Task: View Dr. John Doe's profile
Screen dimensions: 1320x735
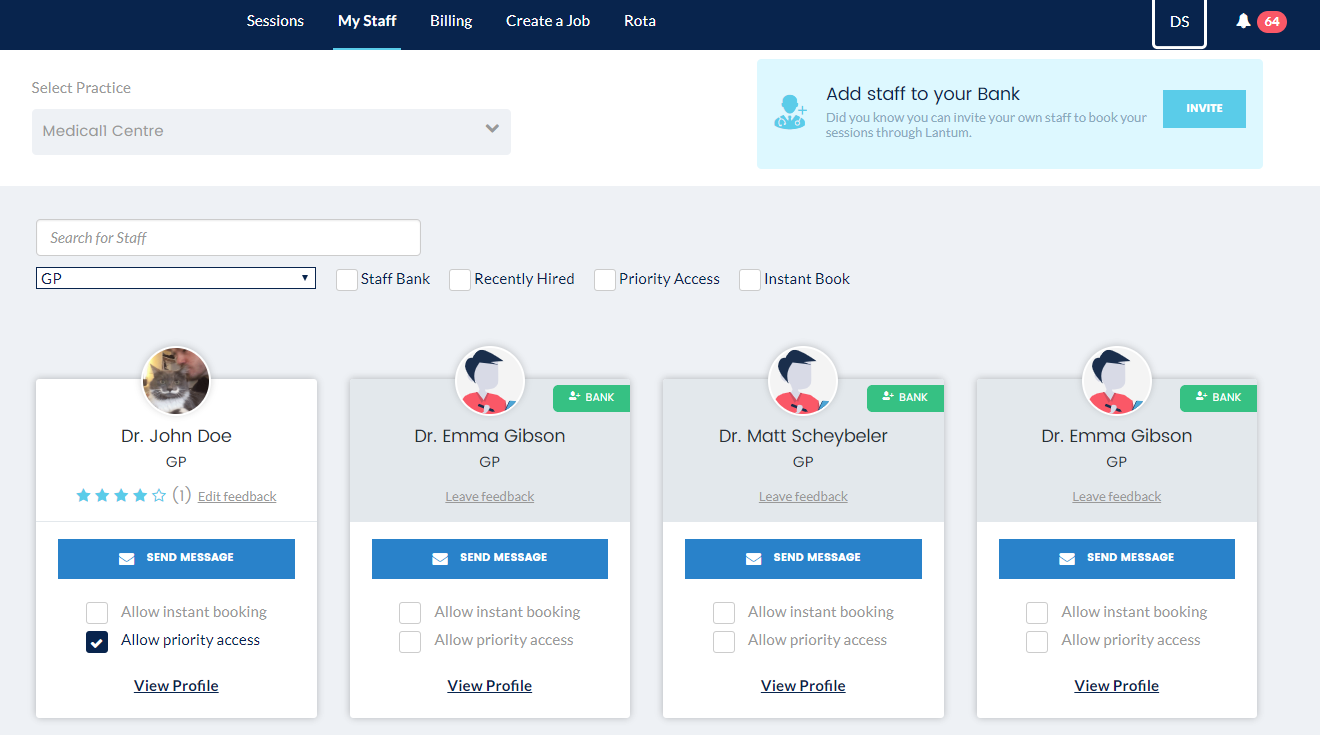Action: coord(176,686)
